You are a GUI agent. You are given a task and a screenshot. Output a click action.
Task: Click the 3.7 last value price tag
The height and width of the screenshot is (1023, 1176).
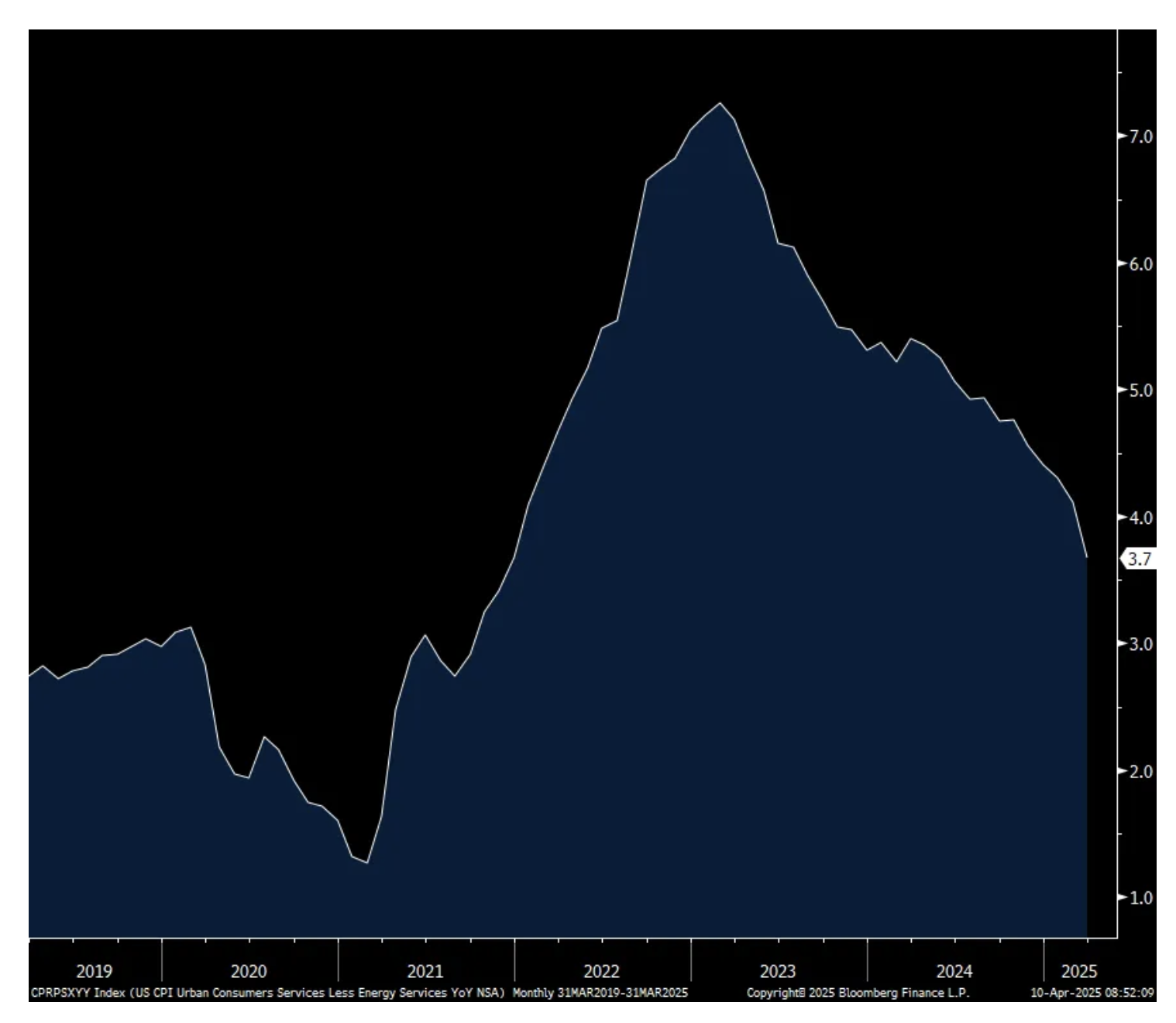[1139, 559]
